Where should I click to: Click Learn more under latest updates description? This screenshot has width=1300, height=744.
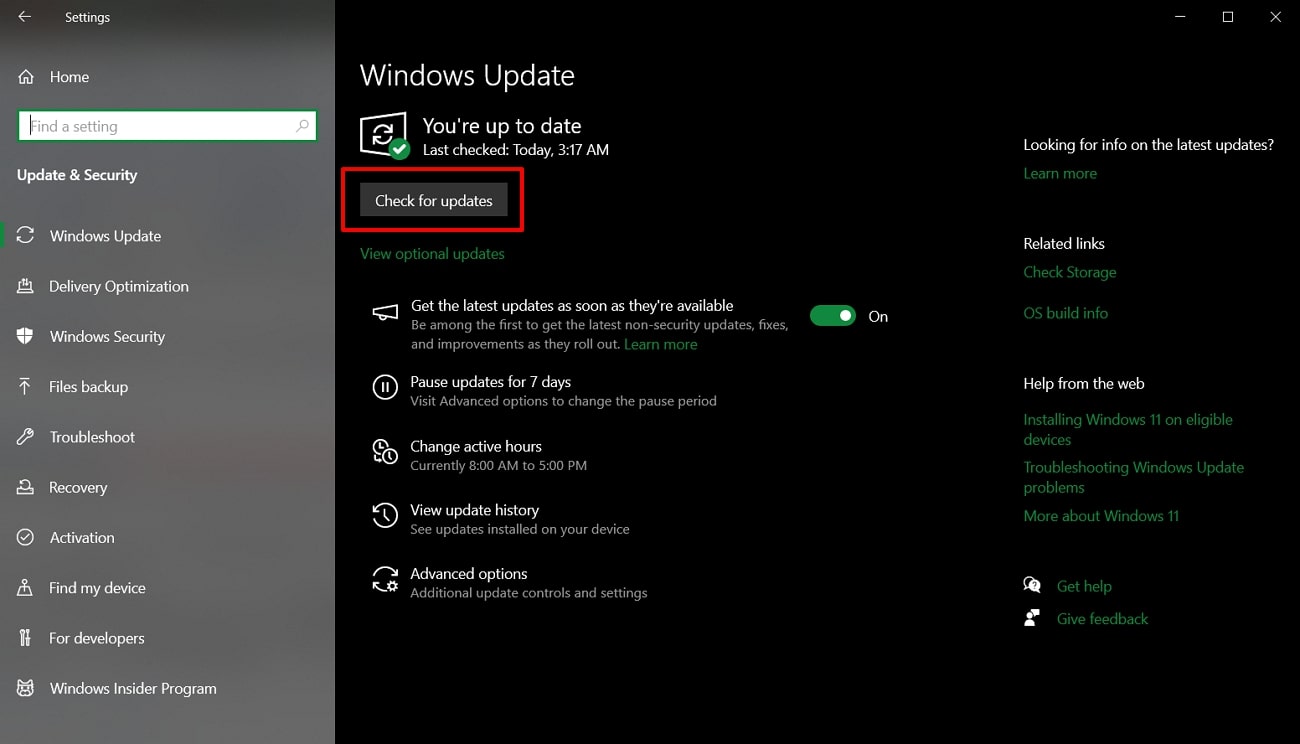[x=660, y=344]
